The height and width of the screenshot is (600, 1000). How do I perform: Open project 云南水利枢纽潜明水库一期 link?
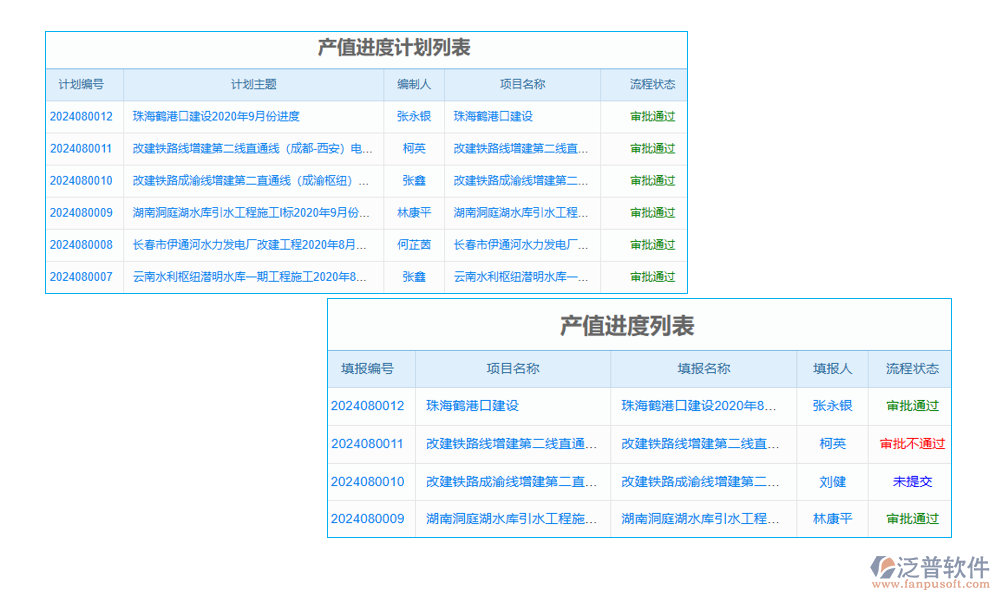[520, 277]
